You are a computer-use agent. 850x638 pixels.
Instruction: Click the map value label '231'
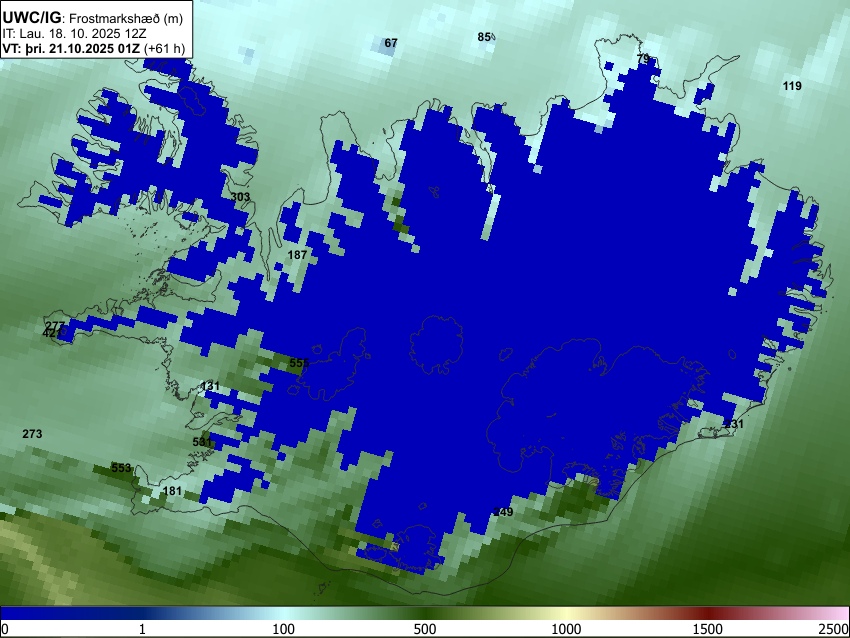(734, 424)
